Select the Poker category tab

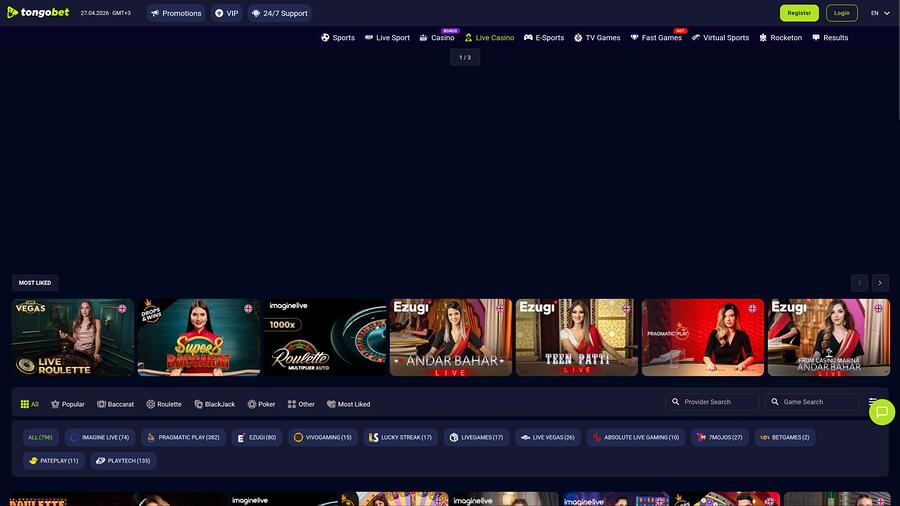pos(261,404)
